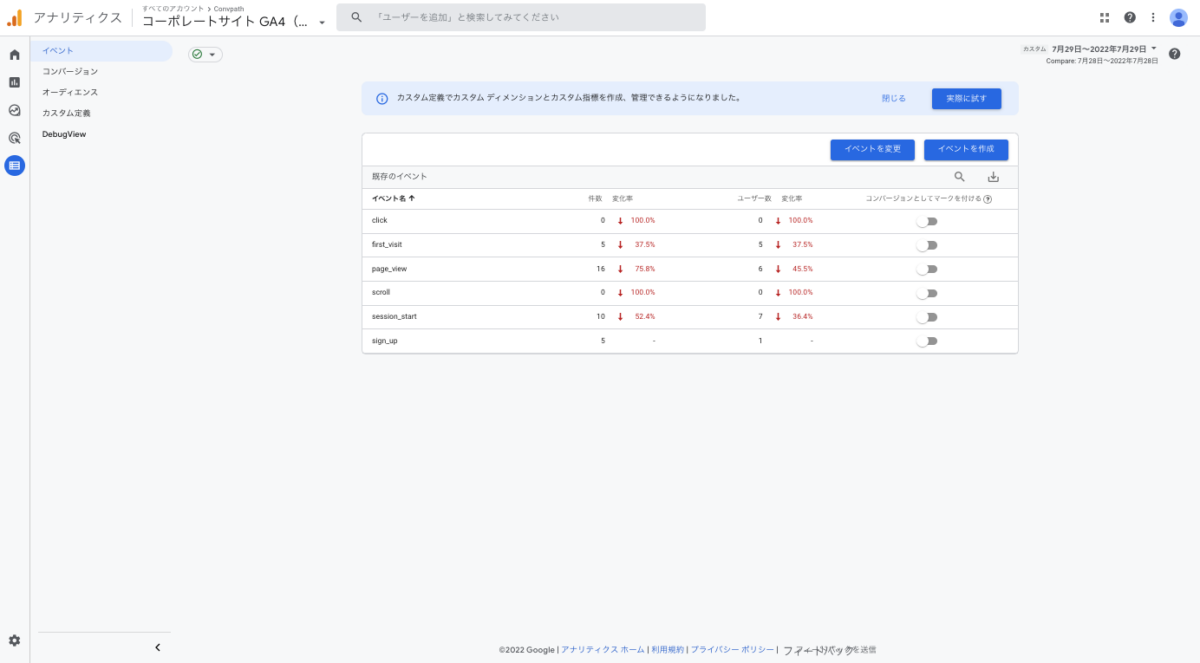The height and width of the screenshot is (663, 1200).
Task: Toggle conversion mark for click event
Action: tap(927, 221)
